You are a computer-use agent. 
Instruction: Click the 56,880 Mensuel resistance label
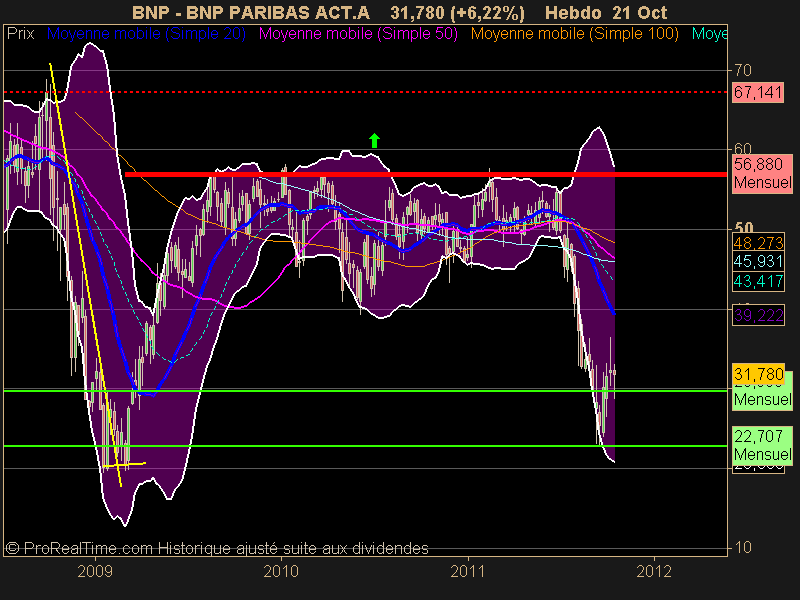click(x=762, y=173)
